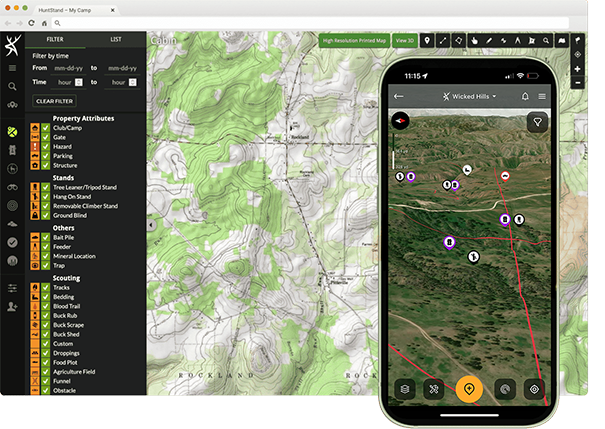Zoom in with the plus button on the map
This screenshot has height=429, width=605.
tap(578, 69)
